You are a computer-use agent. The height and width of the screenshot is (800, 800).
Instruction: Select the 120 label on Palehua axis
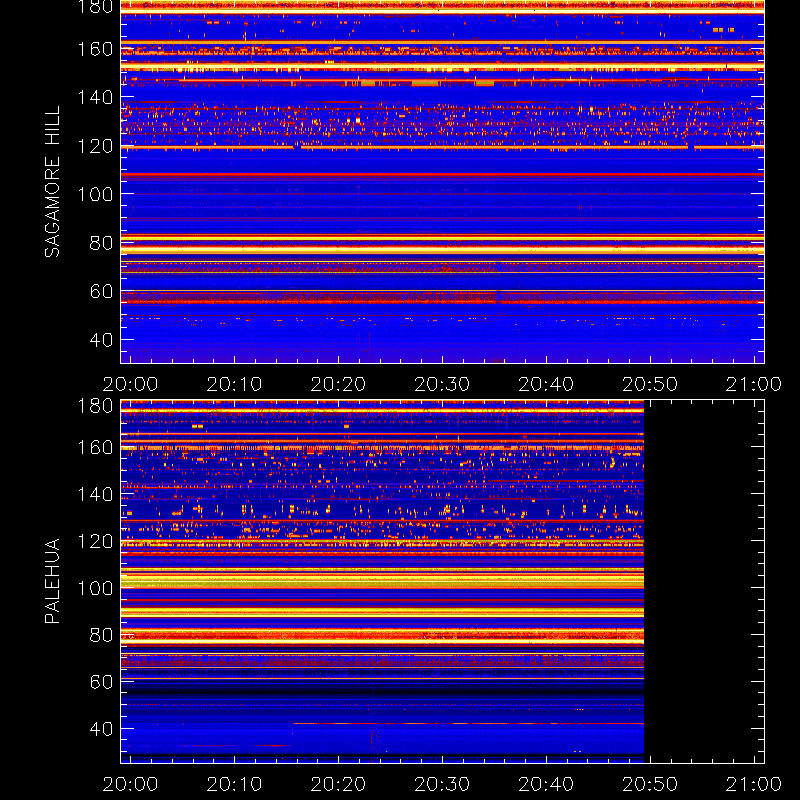(95, 541)
